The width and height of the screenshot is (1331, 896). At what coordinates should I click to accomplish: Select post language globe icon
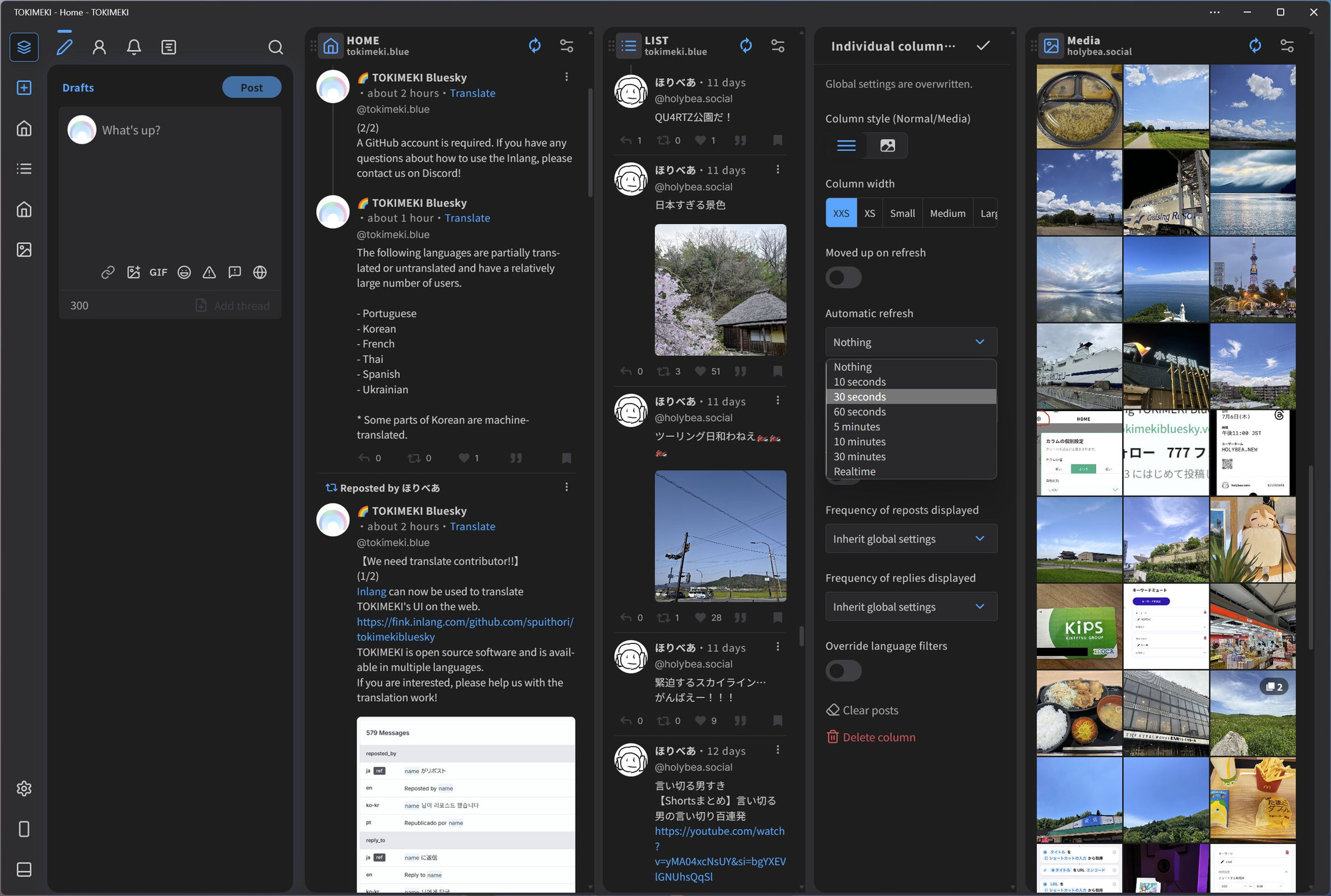coord(260,272)
